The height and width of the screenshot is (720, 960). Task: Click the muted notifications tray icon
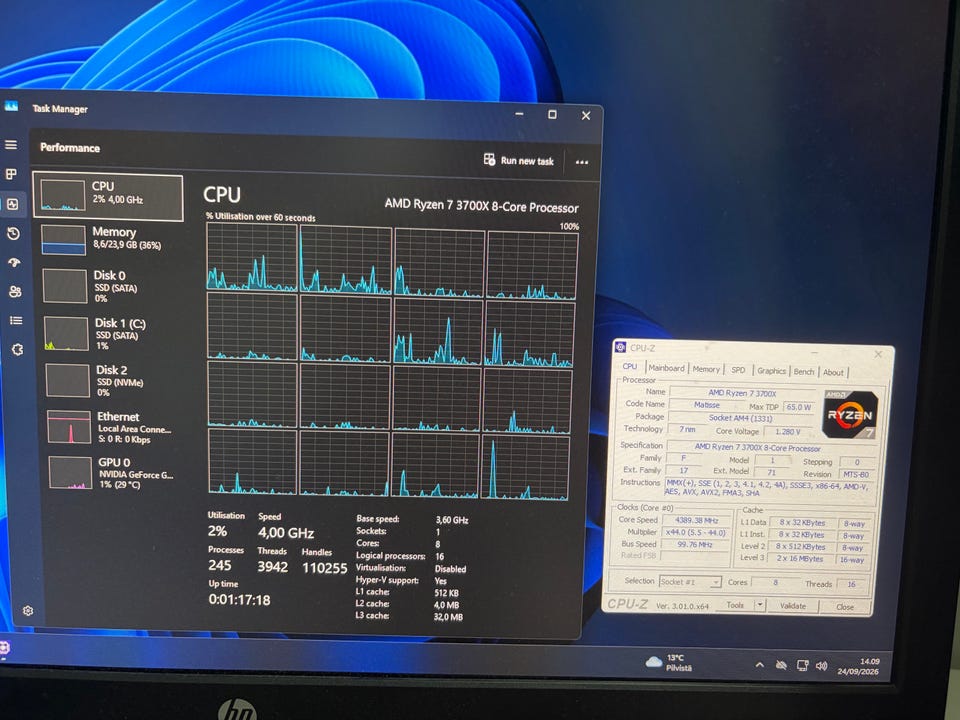(781, 665)
